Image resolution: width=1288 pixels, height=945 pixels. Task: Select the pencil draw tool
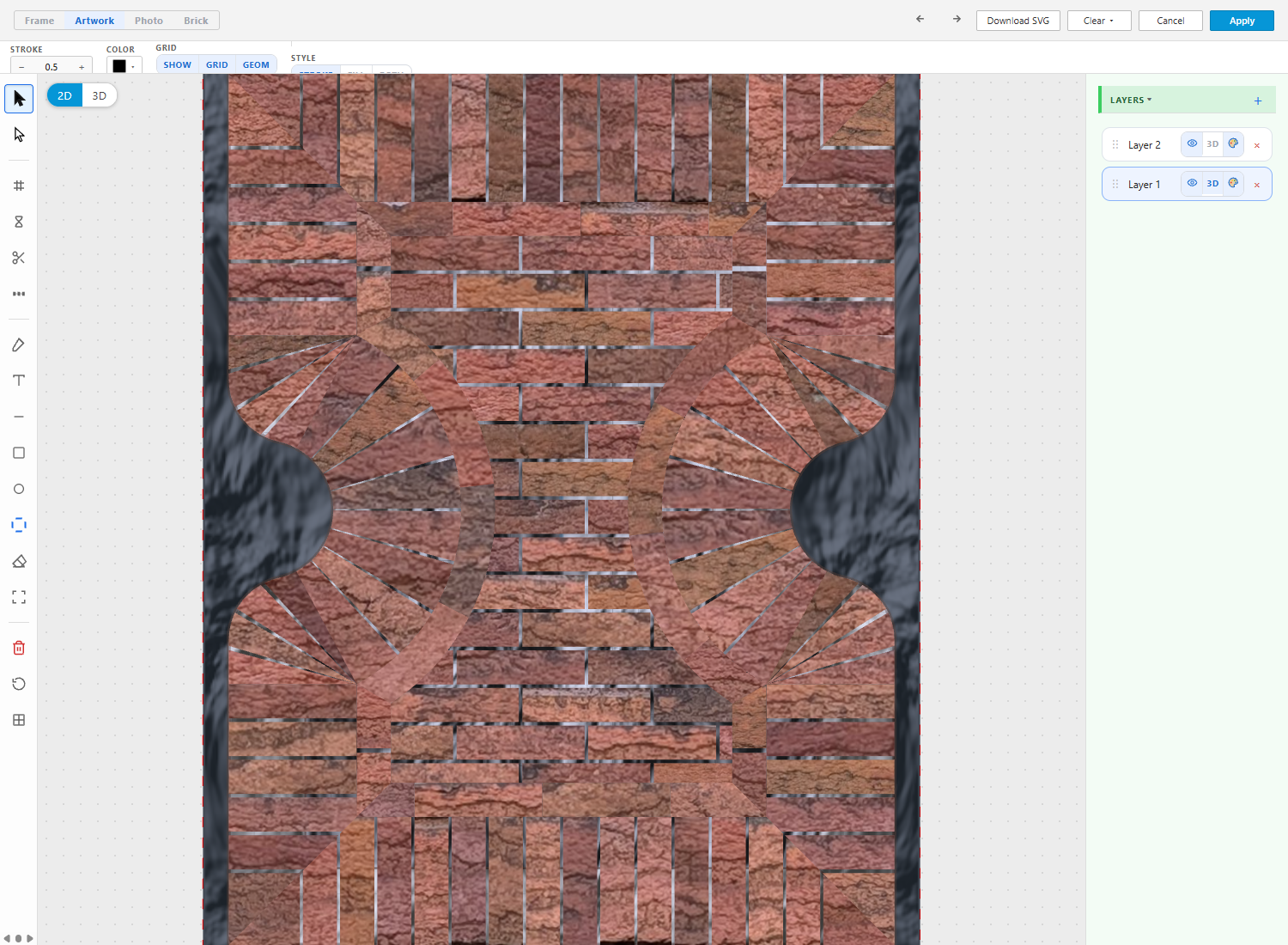(x=19, y=344)
